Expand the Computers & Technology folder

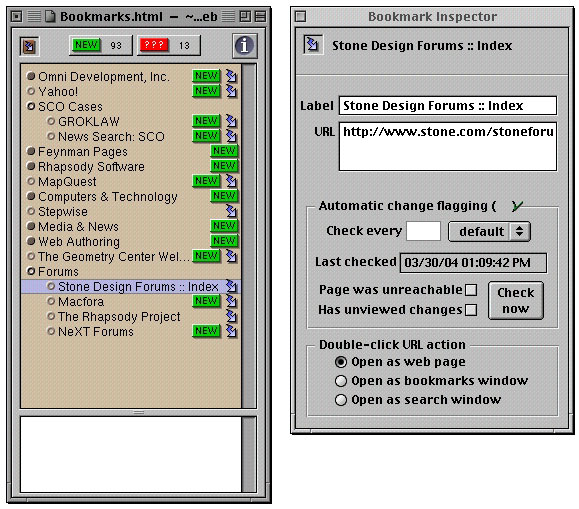[31, 196]
